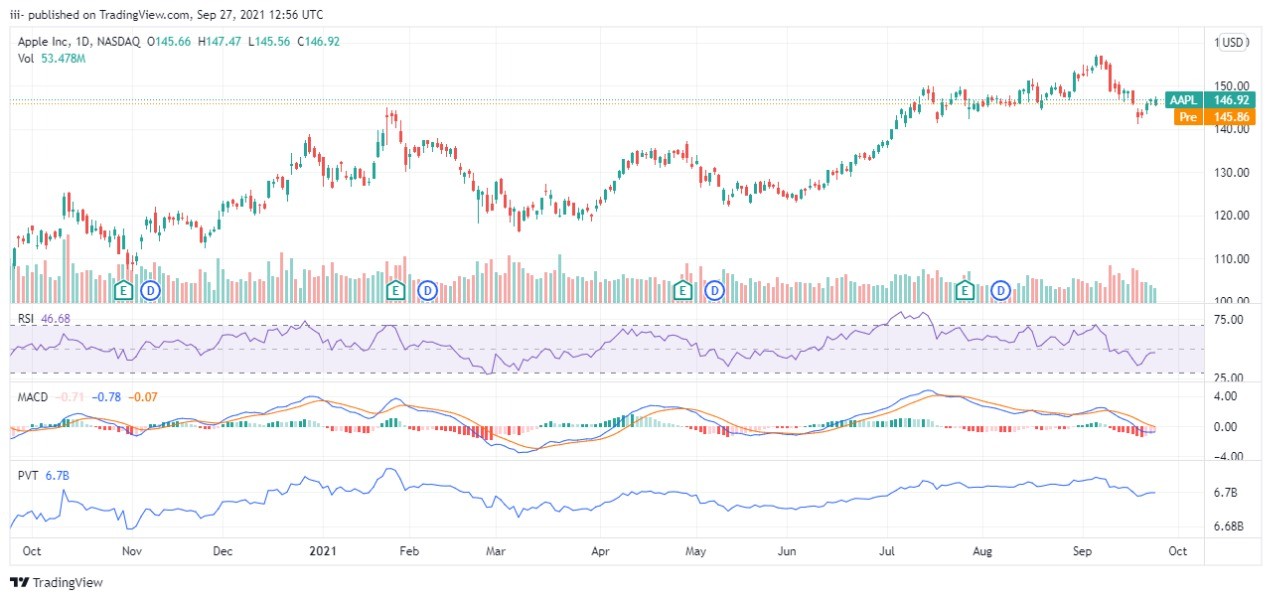Click the MACD value -0.71
This screenshot has width=1271, height=600.
70,397
